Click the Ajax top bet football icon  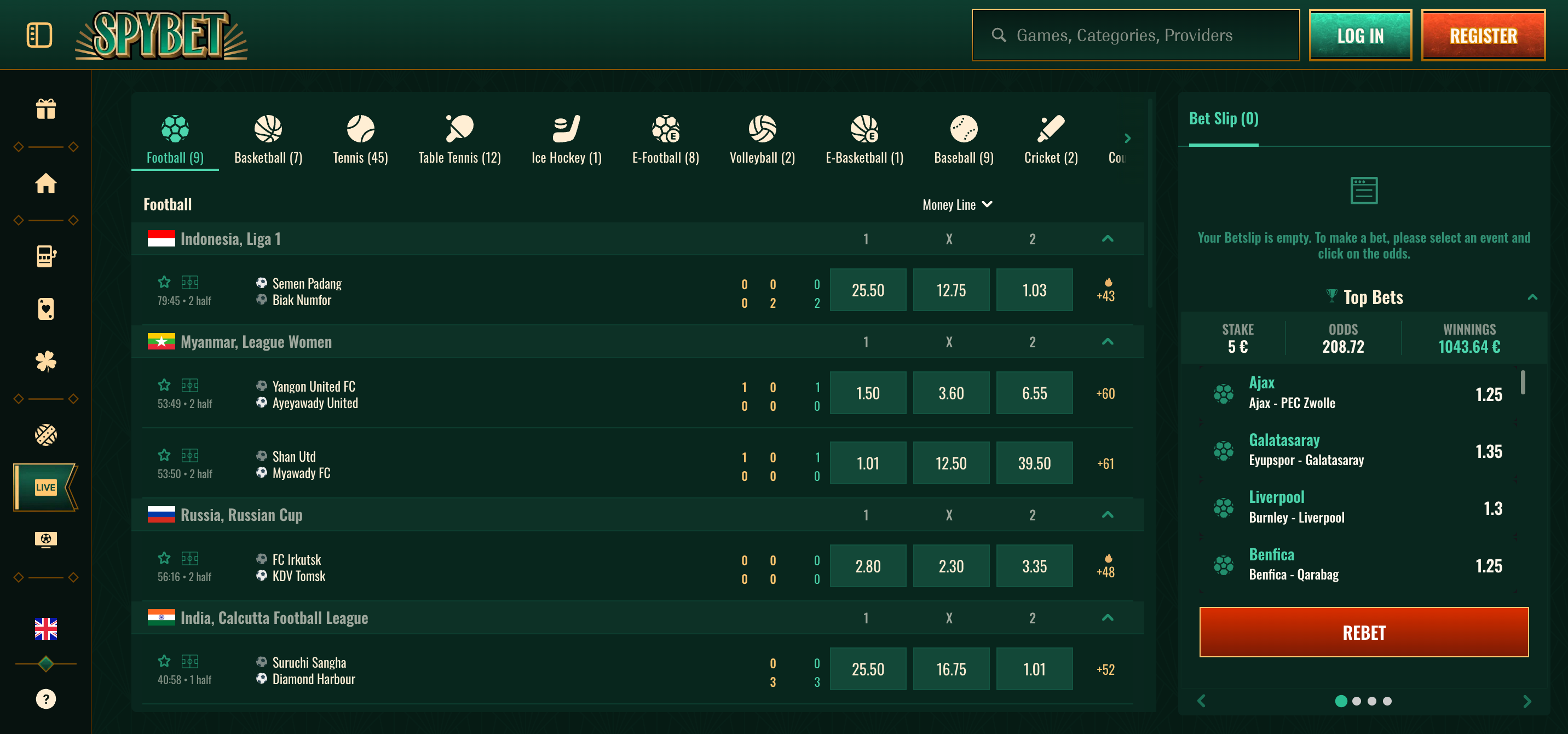click(1224, 393)
